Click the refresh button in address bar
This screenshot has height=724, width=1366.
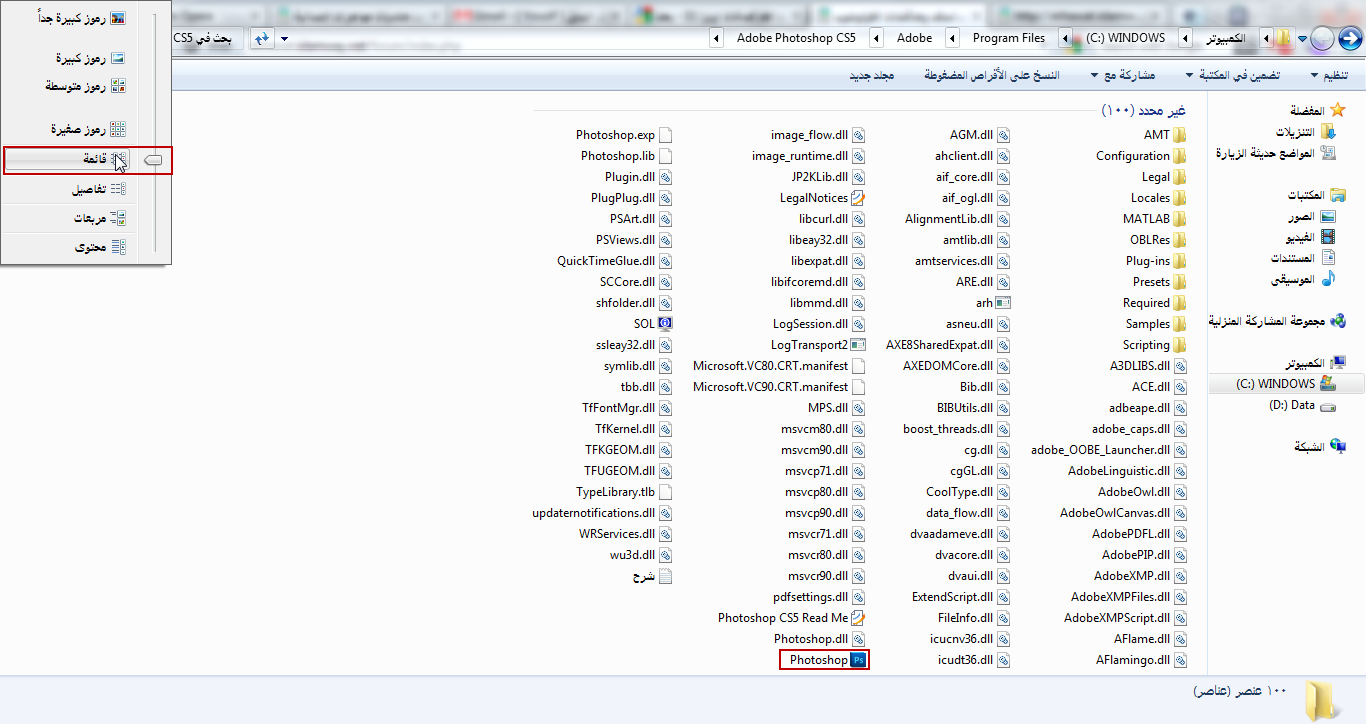coord(262,38)
